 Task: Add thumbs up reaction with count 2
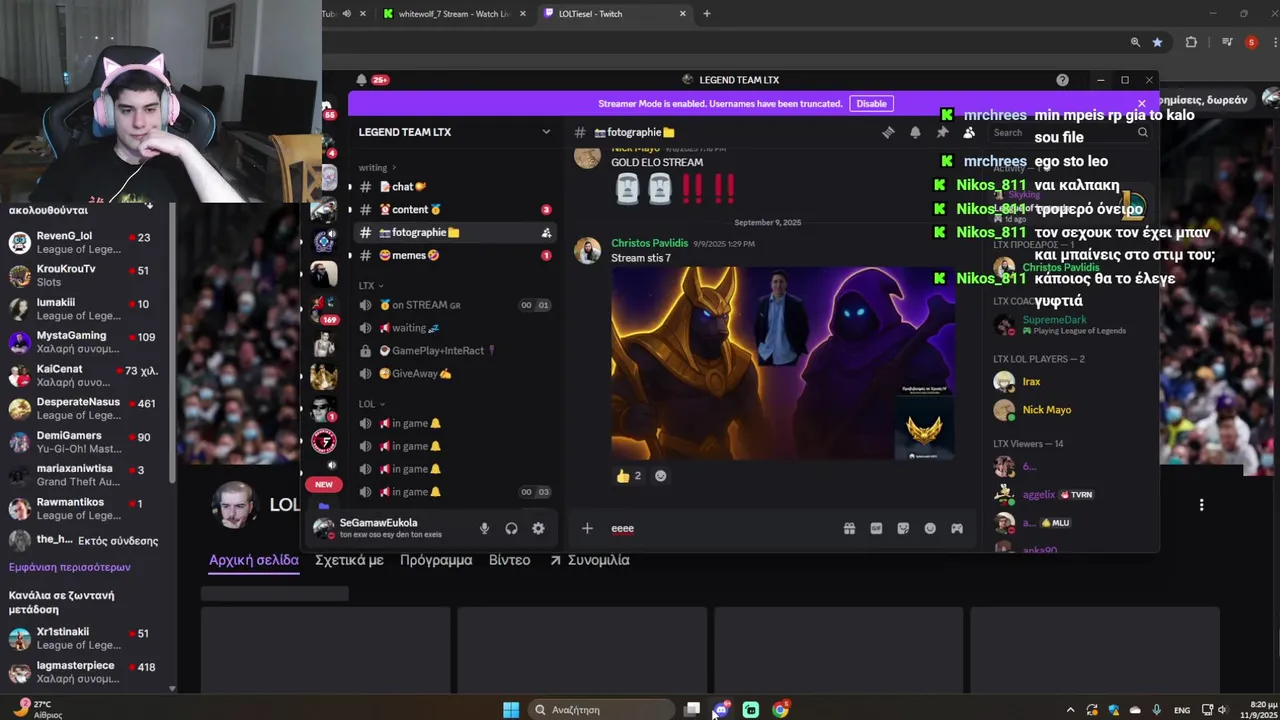[629, 476]
